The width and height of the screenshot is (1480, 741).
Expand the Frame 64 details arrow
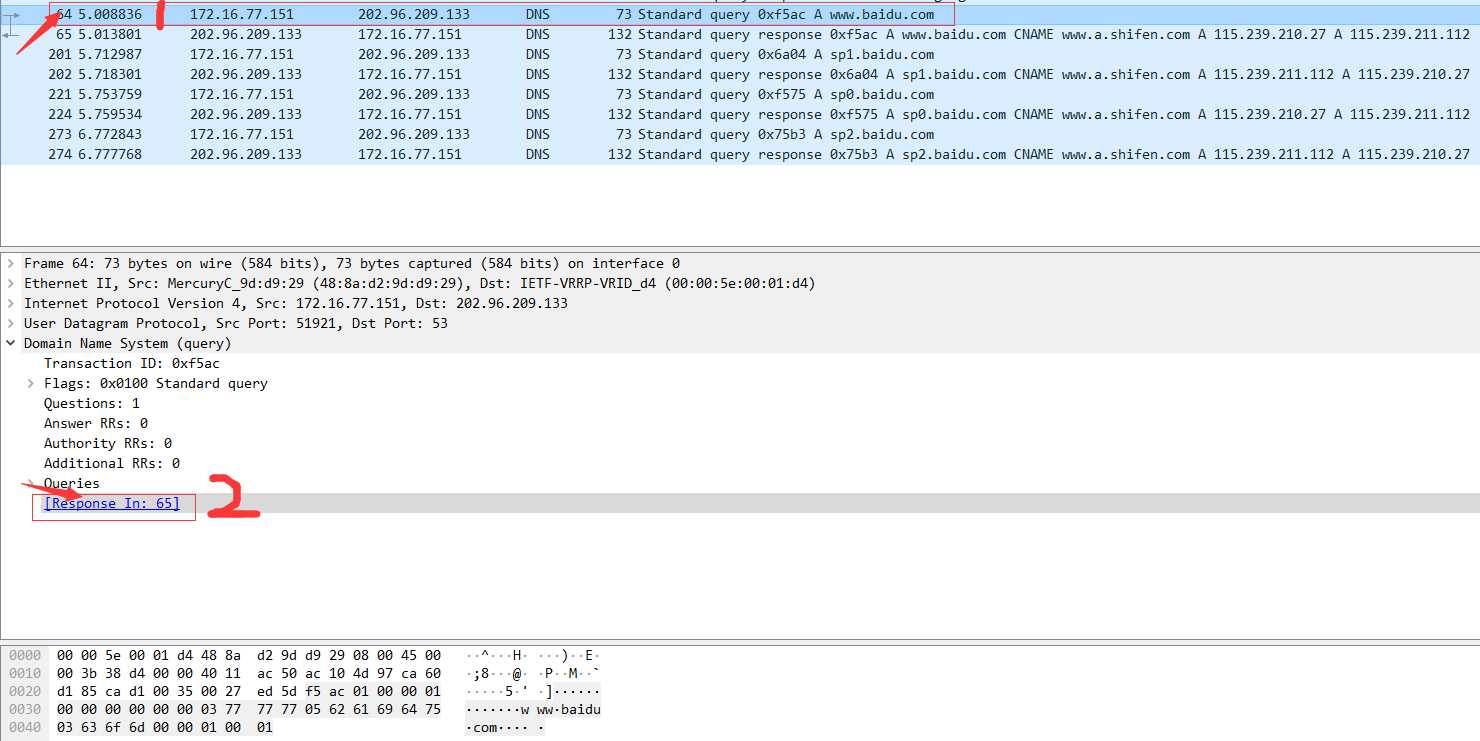10,263
